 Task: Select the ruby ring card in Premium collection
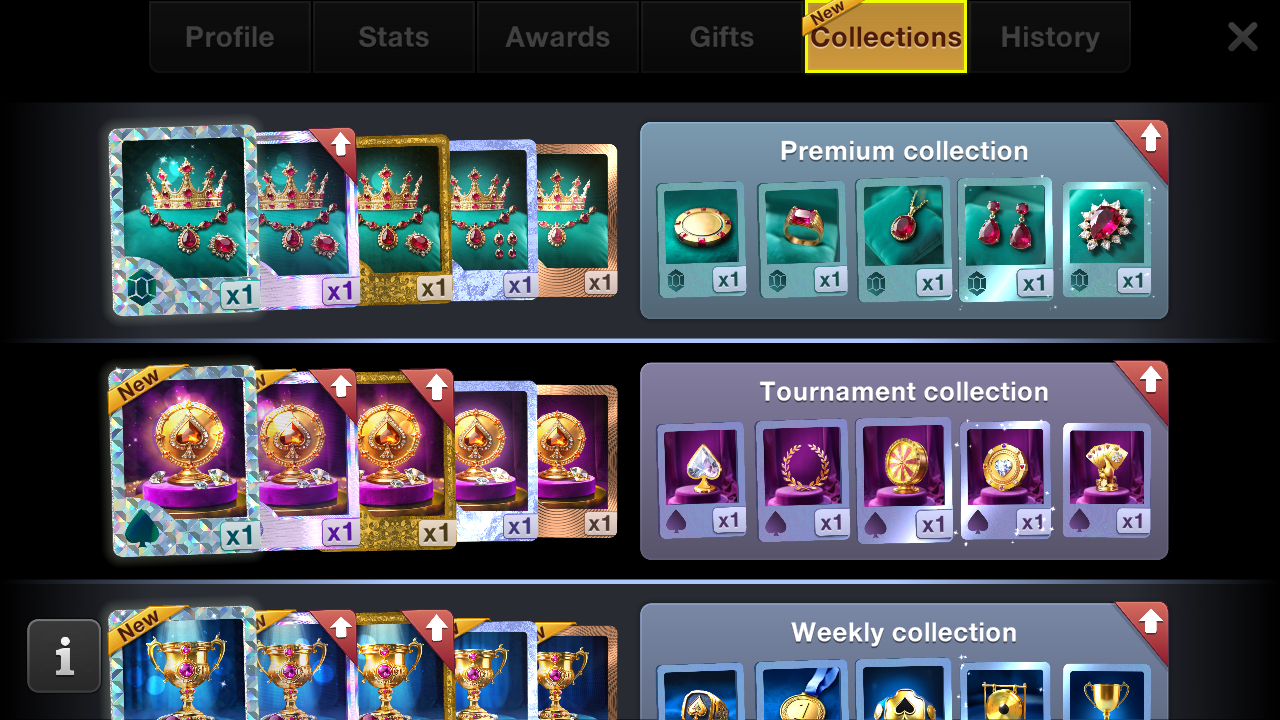[x=802, y=240]
